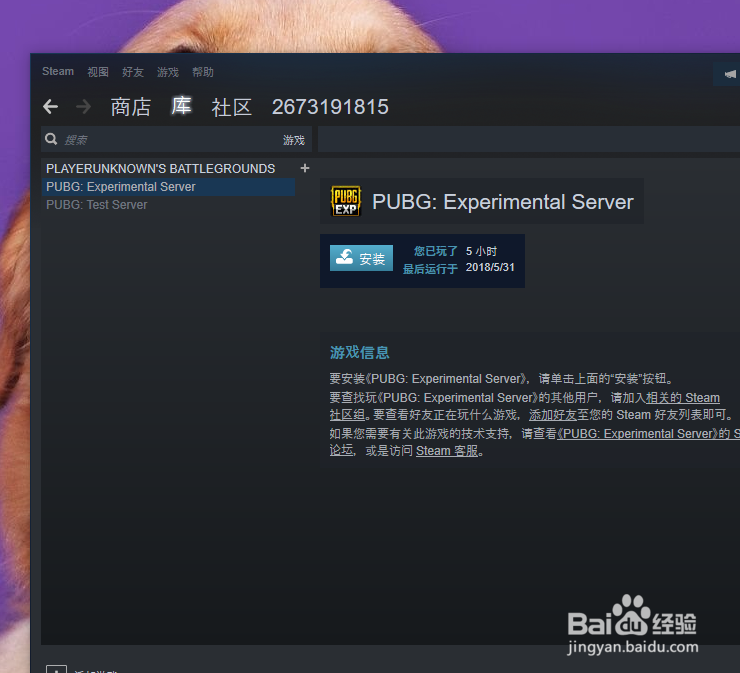The image size is (740, 673).
Task: Click the PUBG EXP game logo
Action: point(346,202)
